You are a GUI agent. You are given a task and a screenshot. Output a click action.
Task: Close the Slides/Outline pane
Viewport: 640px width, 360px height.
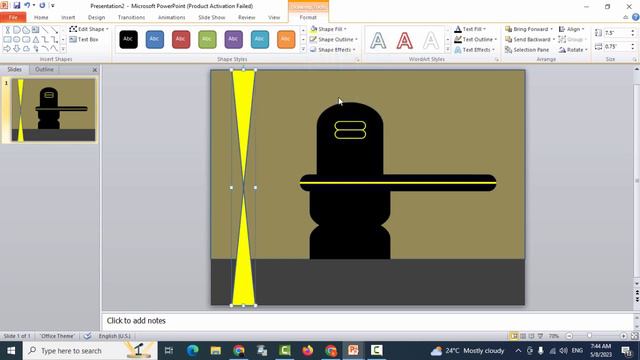pyautogui.click(x=95, y=70)
